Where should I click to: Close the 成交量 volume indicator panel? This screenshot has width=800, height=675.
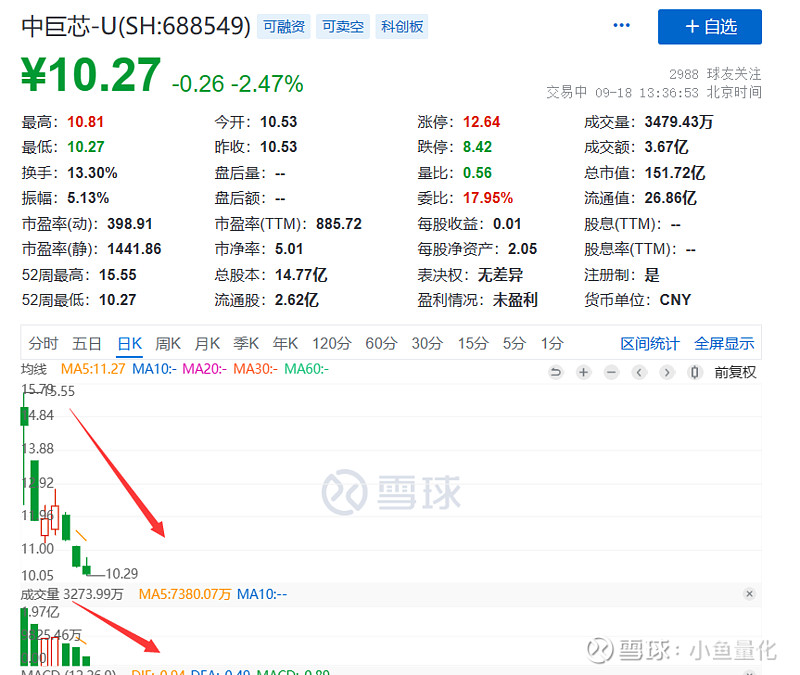click(749, 593)
